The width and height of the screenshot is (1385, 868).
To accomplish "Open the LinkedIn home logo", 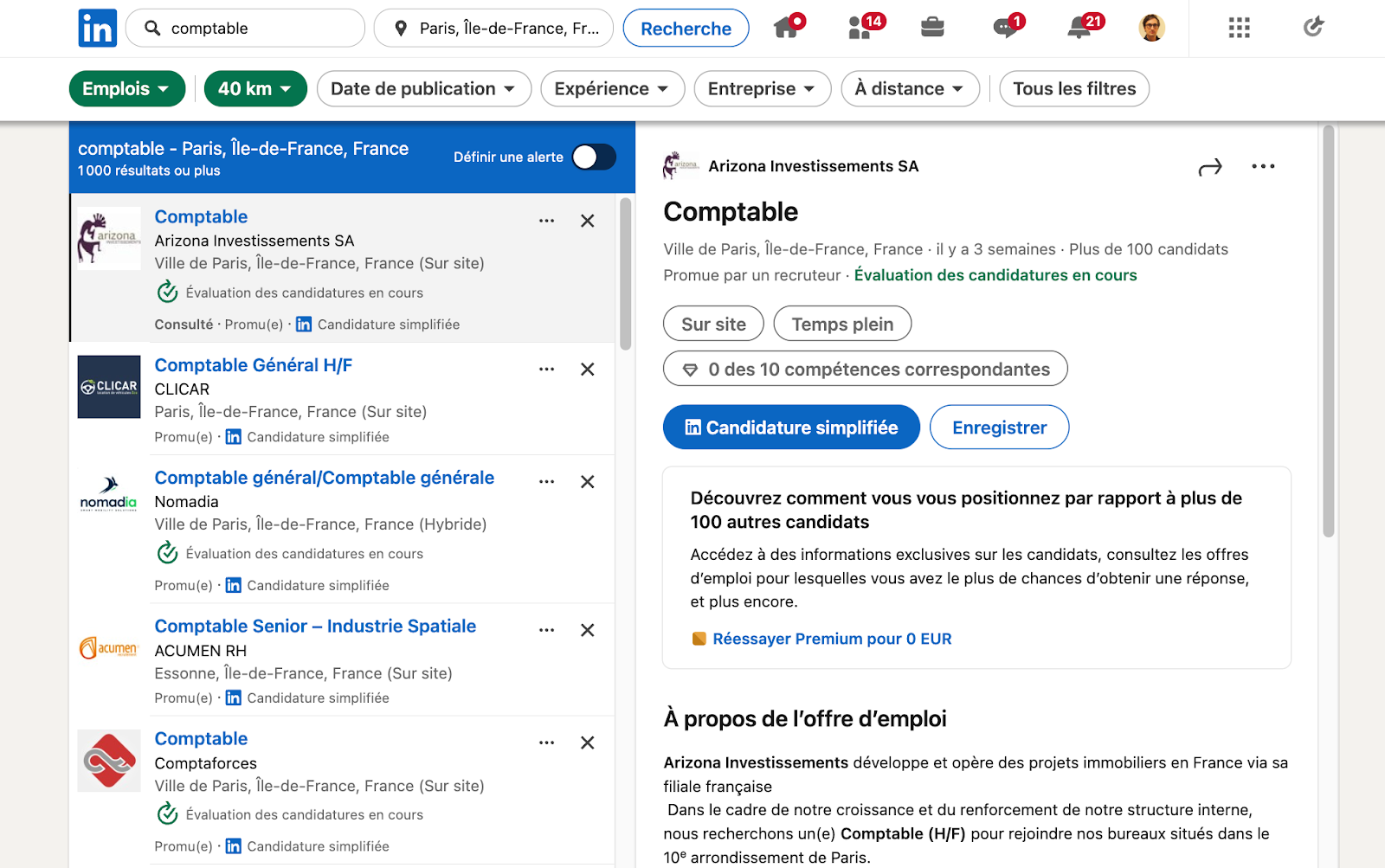I will click(97, 29).
